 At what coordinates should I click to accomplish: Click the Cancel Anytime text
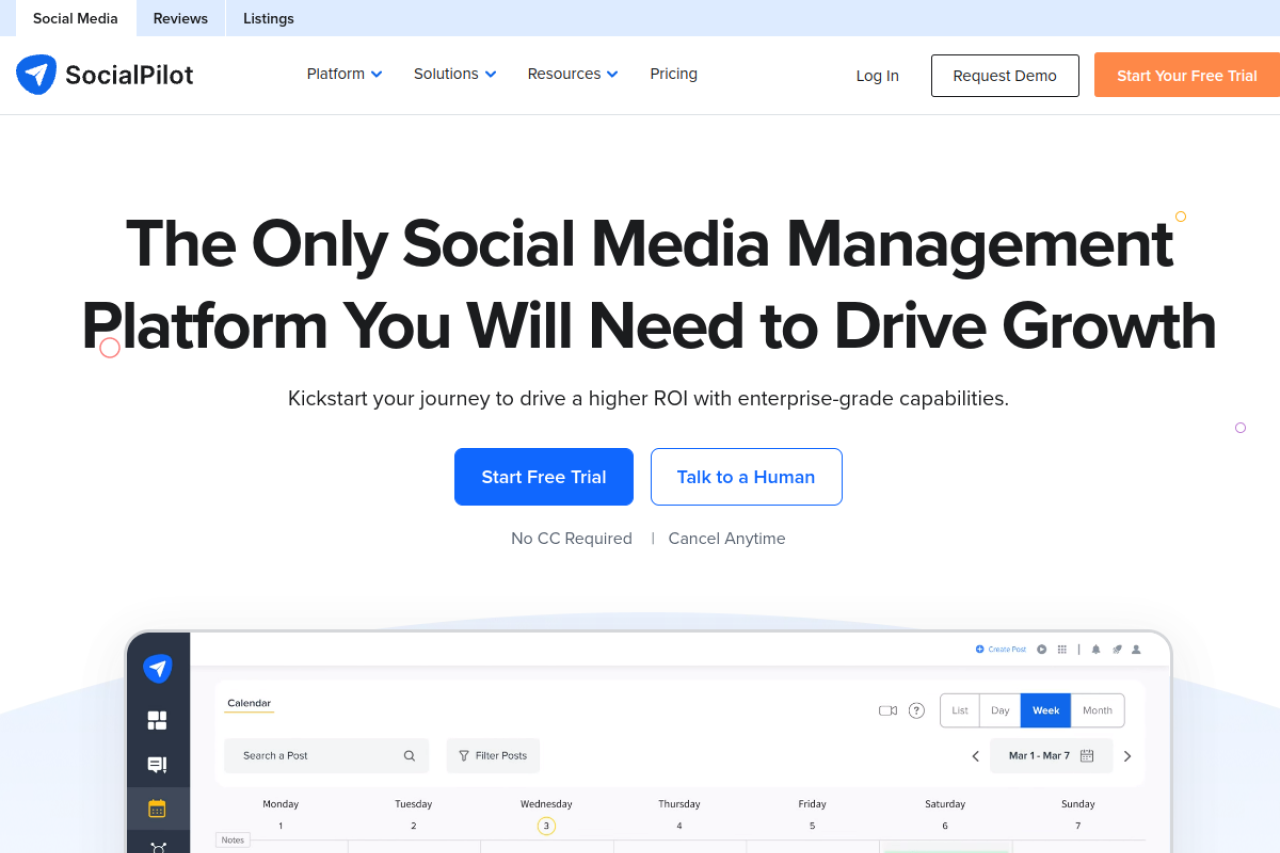(x=727, y=539)
